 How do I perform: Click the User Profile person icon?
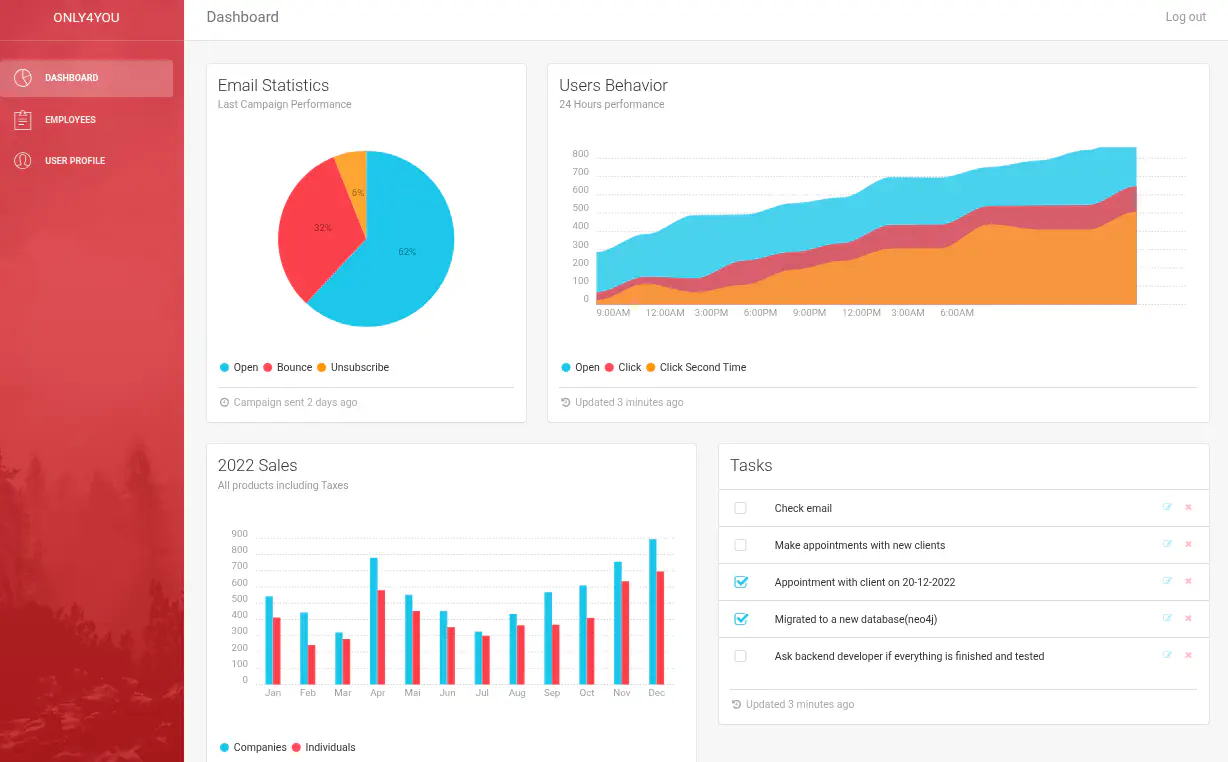pyautogui.click(x=23, y=161)
